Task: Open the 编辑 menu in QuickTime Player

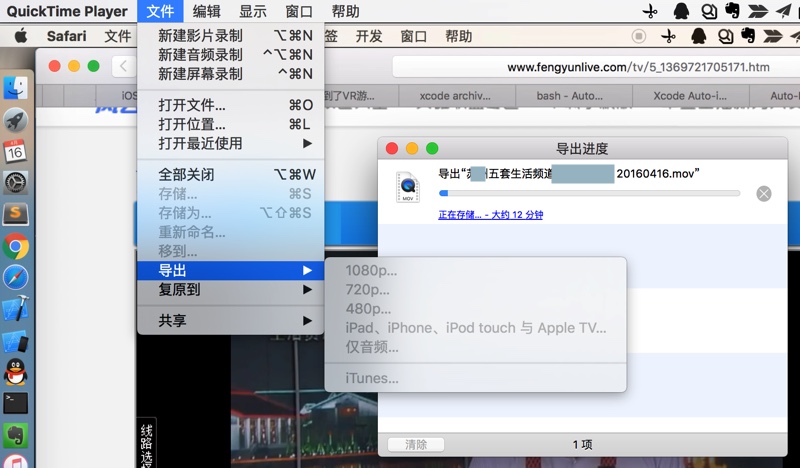Action: [207, 11]
